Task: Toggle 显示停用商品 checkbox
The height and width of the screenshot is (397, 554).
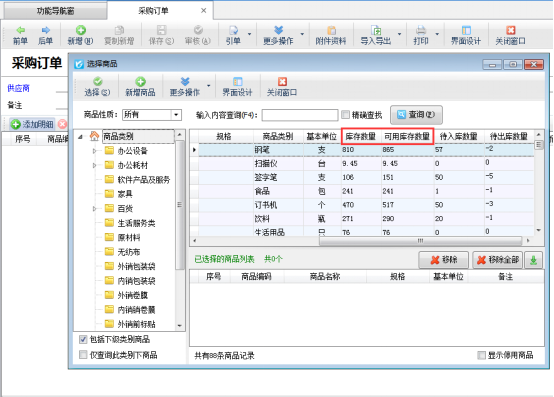Action: tap(481, 355)
